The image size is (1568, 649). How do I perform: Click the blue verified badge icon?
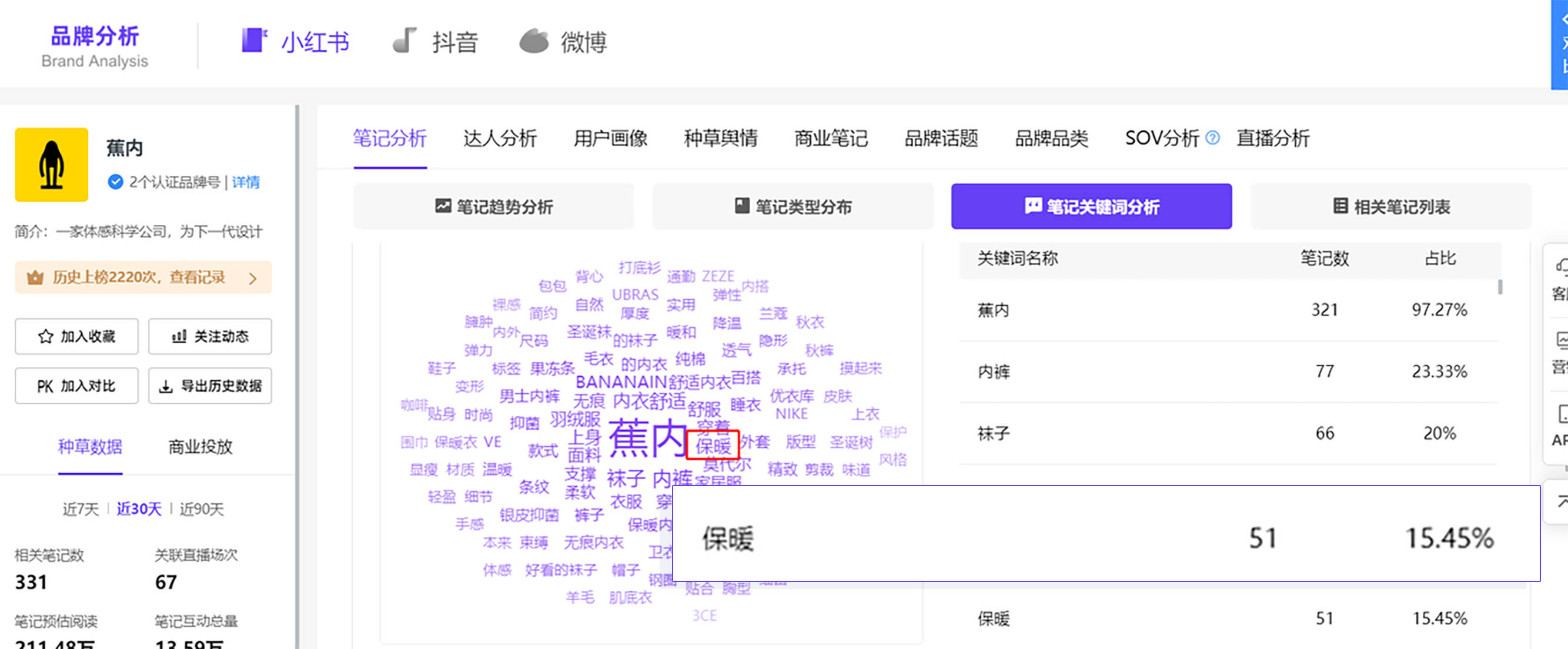[115, 182]
